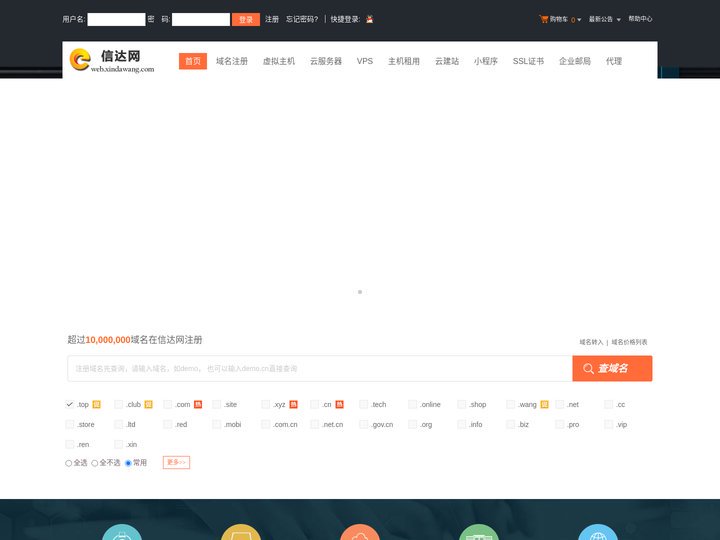This screenshot has height=540, width=720.
Task: Check the .biz domain checkbox
Action: point(511,424)
